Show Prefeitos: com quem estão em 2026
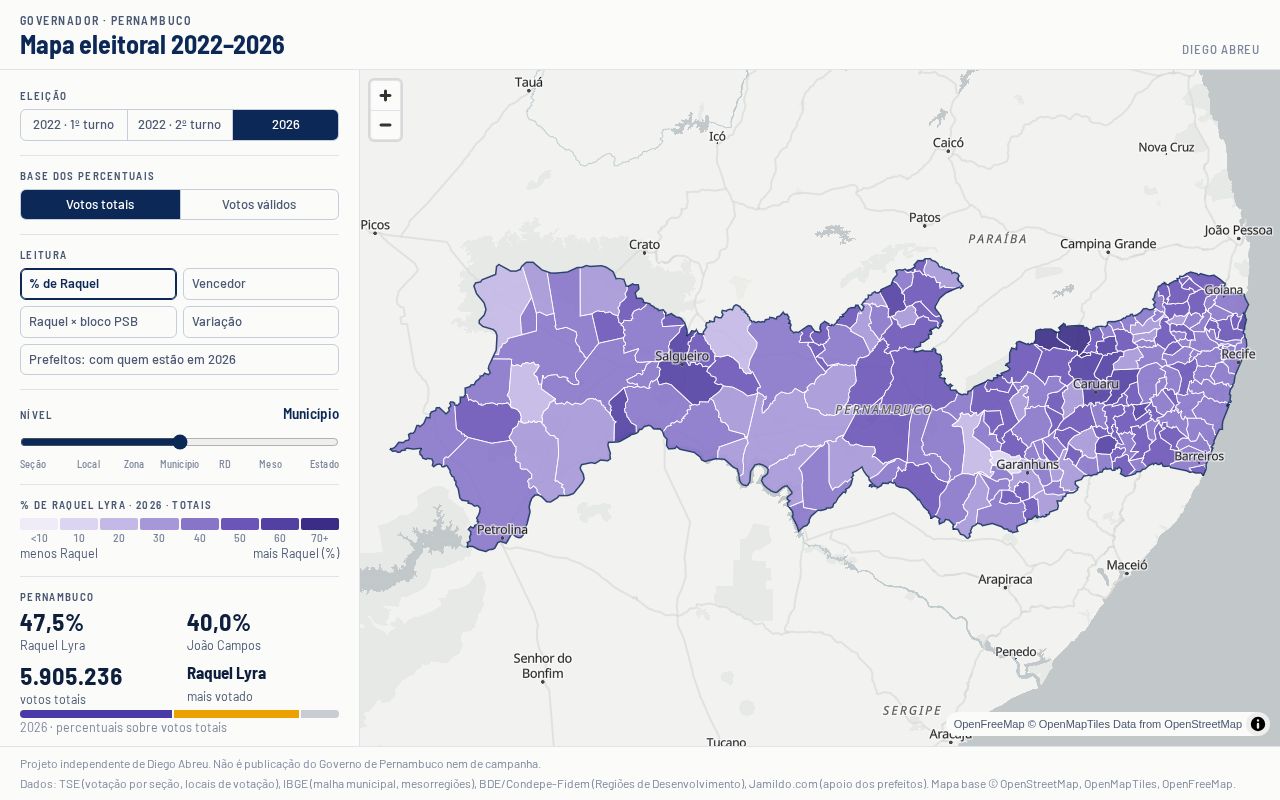Viewport: 1280px width, 800px height. pos(179,360)
